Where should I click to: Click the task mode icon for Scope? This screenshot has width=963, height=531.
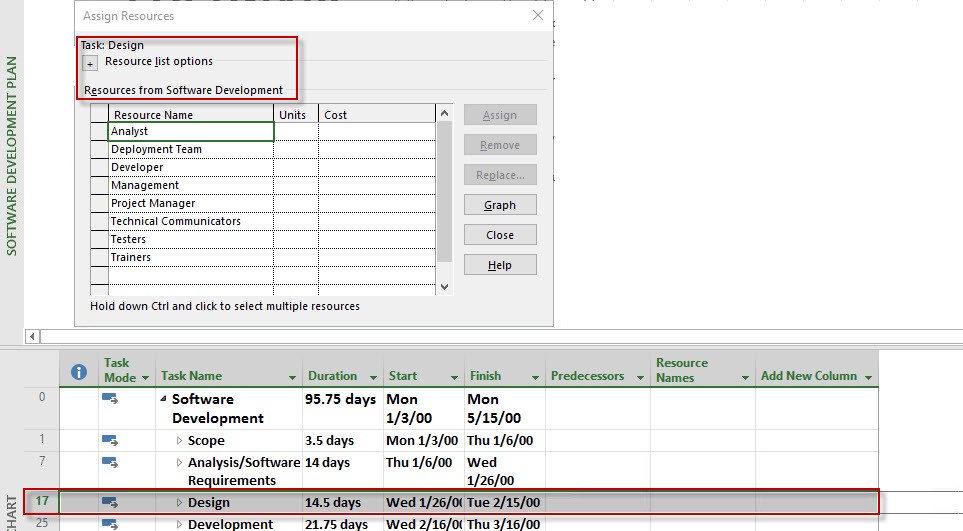tap(110, 441)
